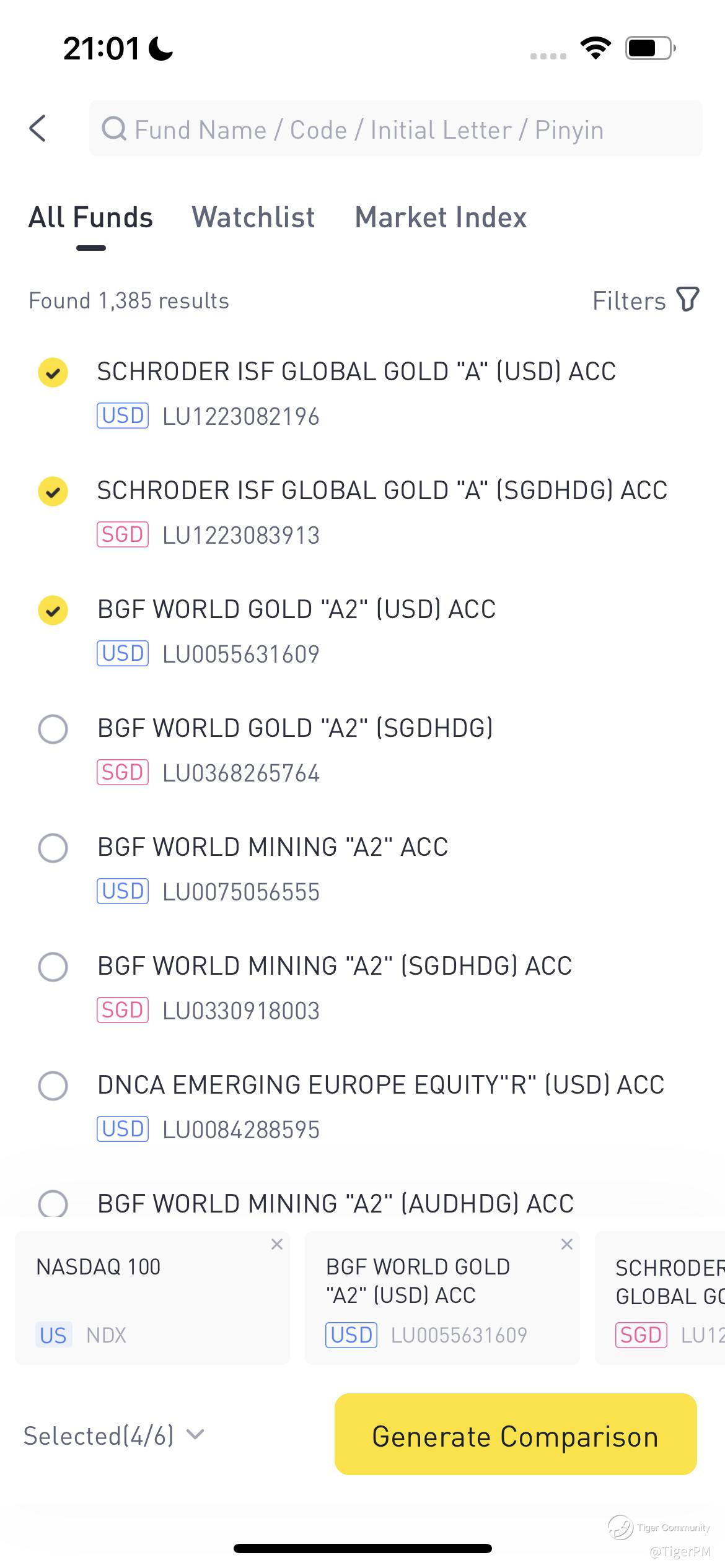Open Filters funnel icon
The height and width of the screenshot is (1568, 725).
(688, 300)
